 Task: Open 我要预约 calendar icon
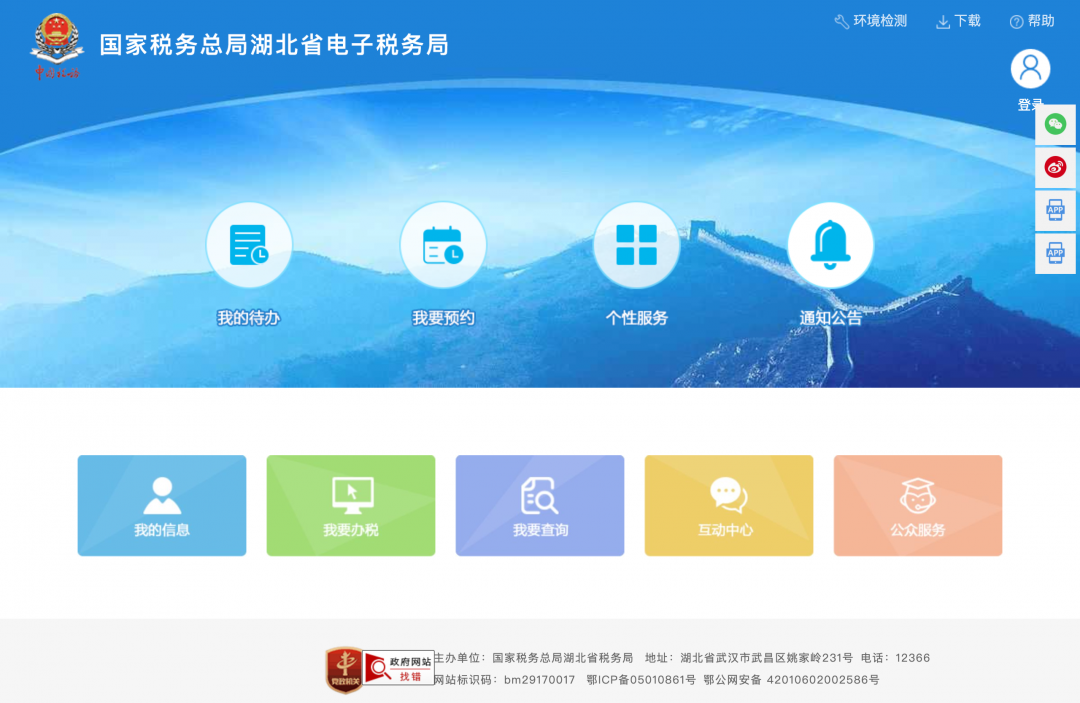443,245
